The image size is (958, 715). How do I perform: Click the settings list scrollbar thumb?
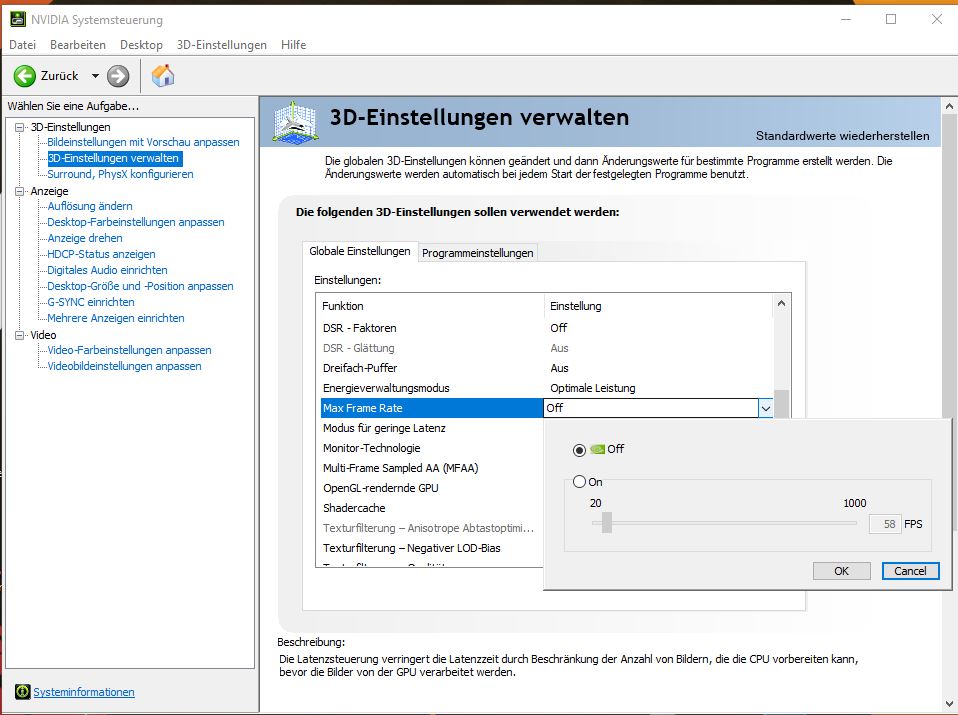pyautogui.click(x=781, y=403)
